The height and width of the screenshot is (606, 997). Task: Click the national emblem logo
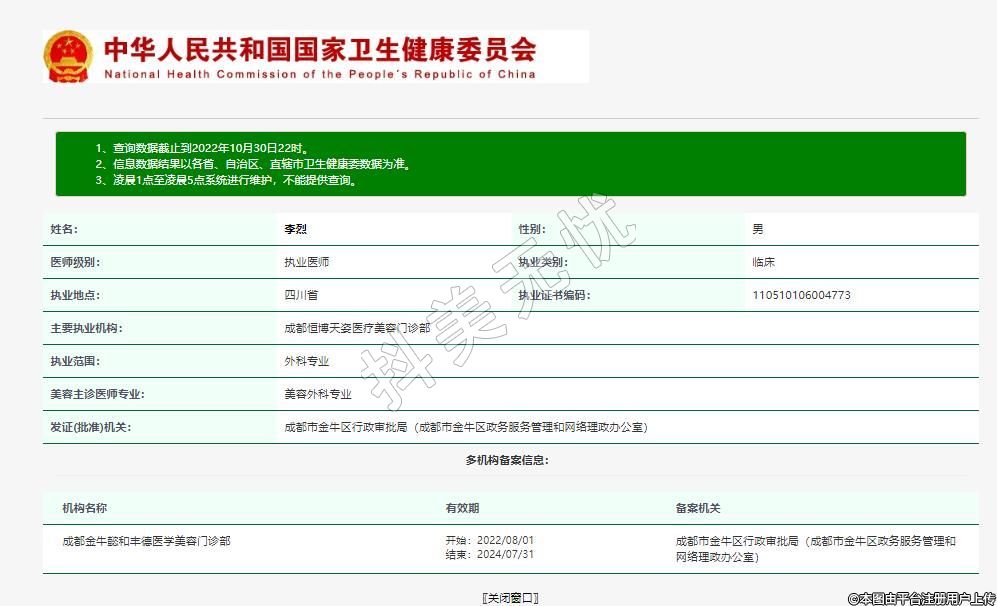click(67, 57)
